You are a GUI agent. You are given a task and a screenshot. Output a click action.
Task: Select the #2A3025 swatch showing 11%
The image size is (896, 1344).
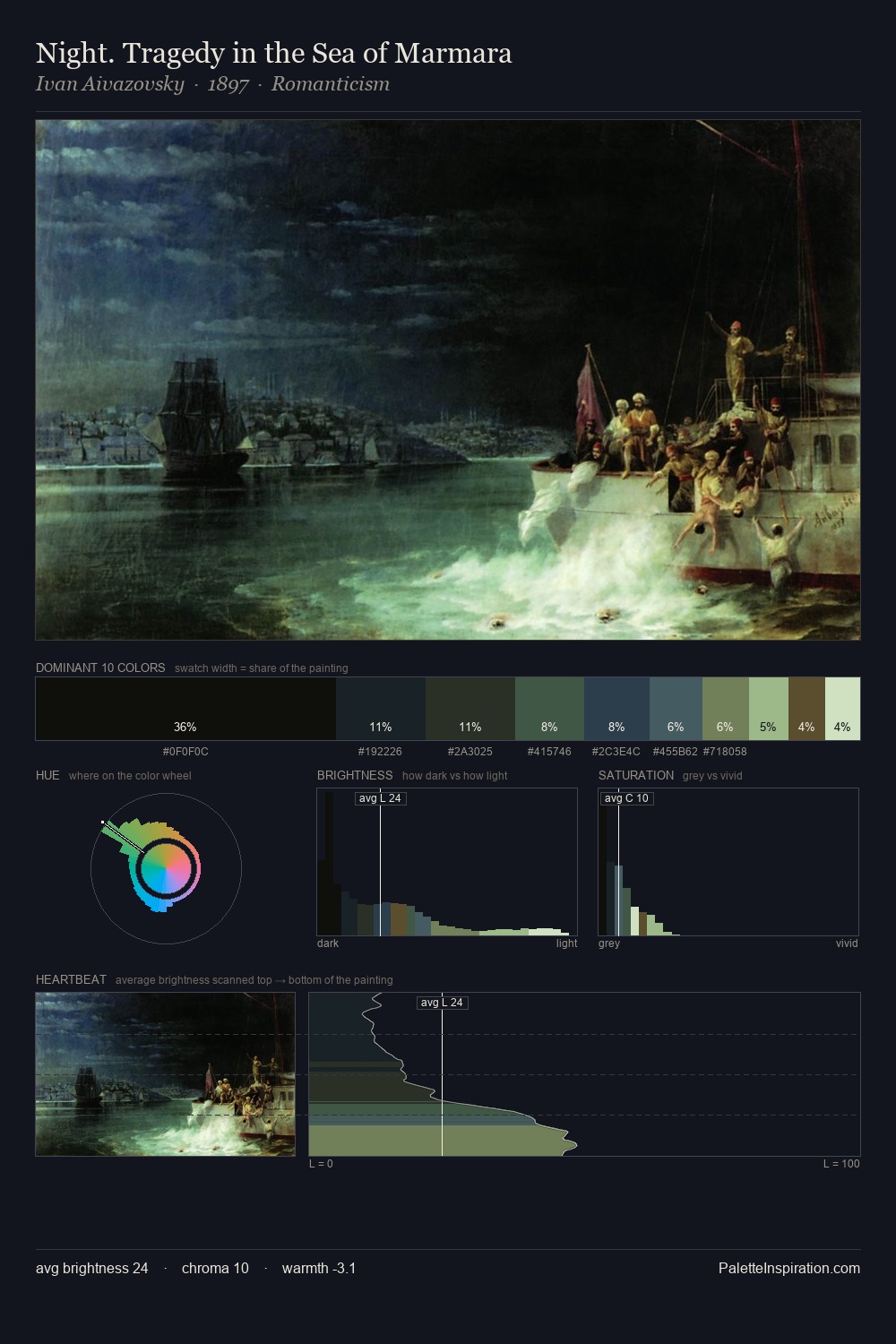pos(470,709)
